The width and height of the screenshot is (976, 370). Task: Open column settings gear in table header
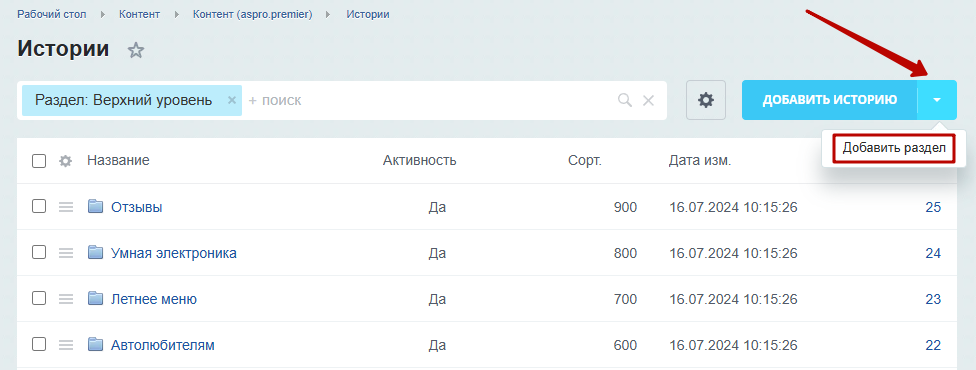(x=65, y=161)
